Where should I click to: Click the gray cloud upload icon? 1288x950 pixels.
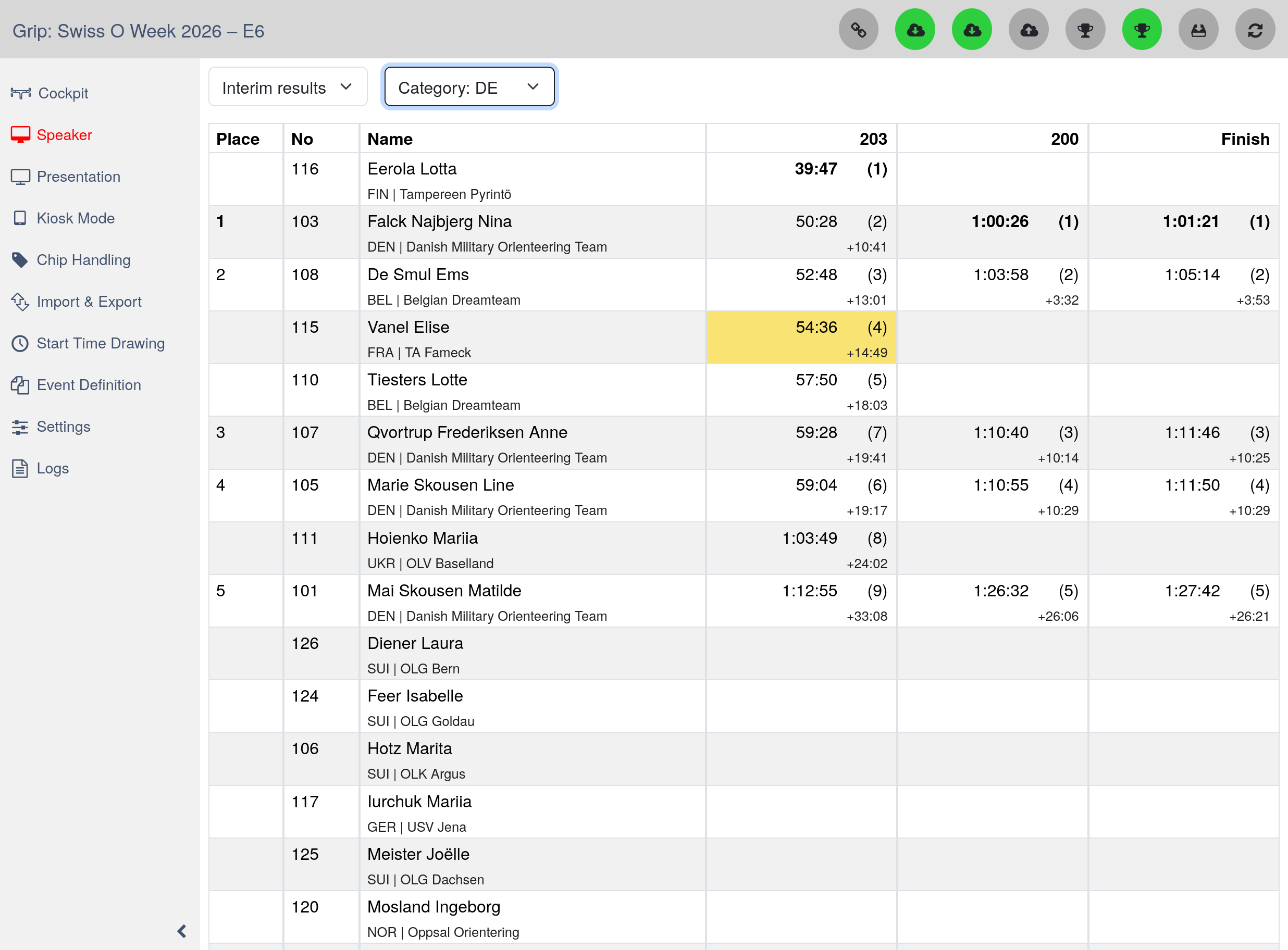tap(1029, 30)
